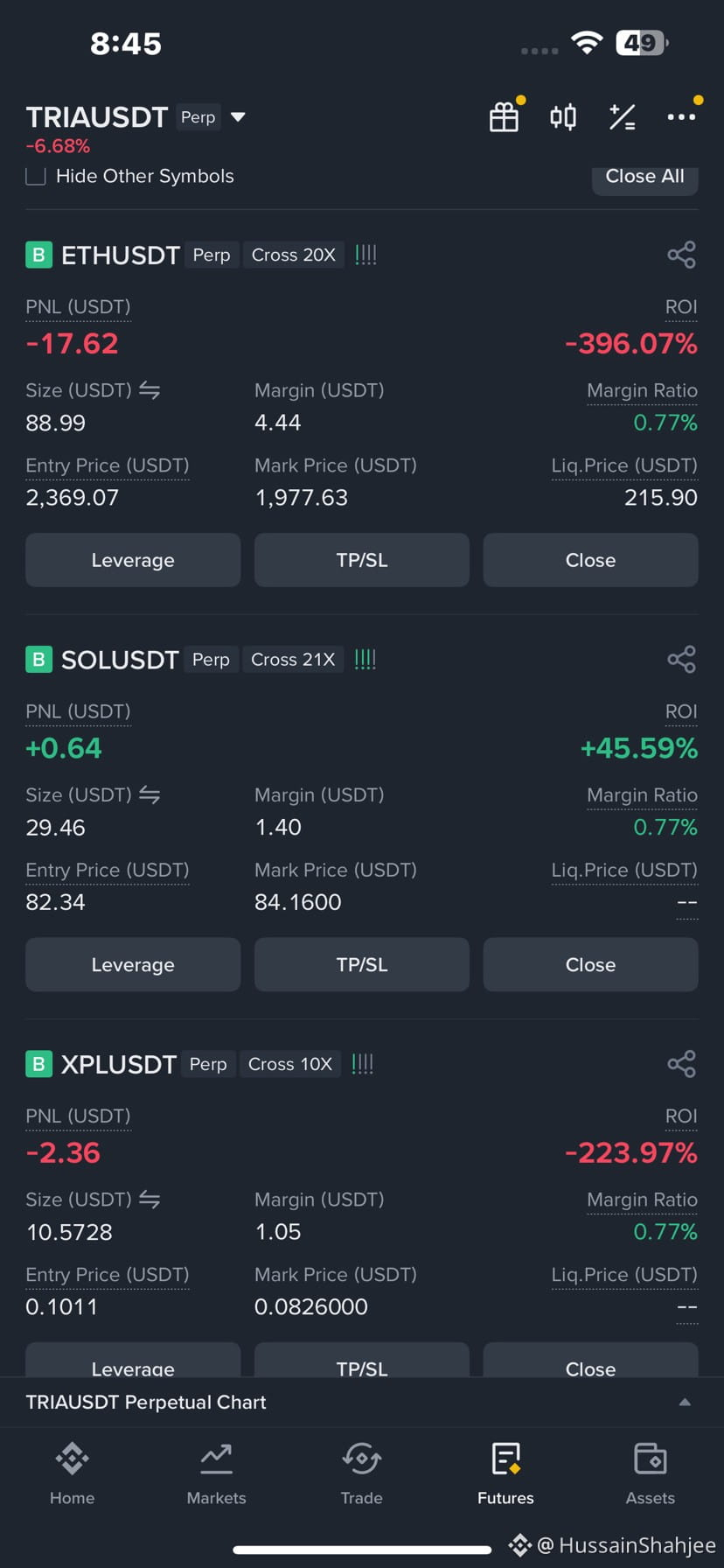Adjust Leverage for the ETHUSDT position
Viewport: 724px width, 1568px height.
[x=133, y=560]
